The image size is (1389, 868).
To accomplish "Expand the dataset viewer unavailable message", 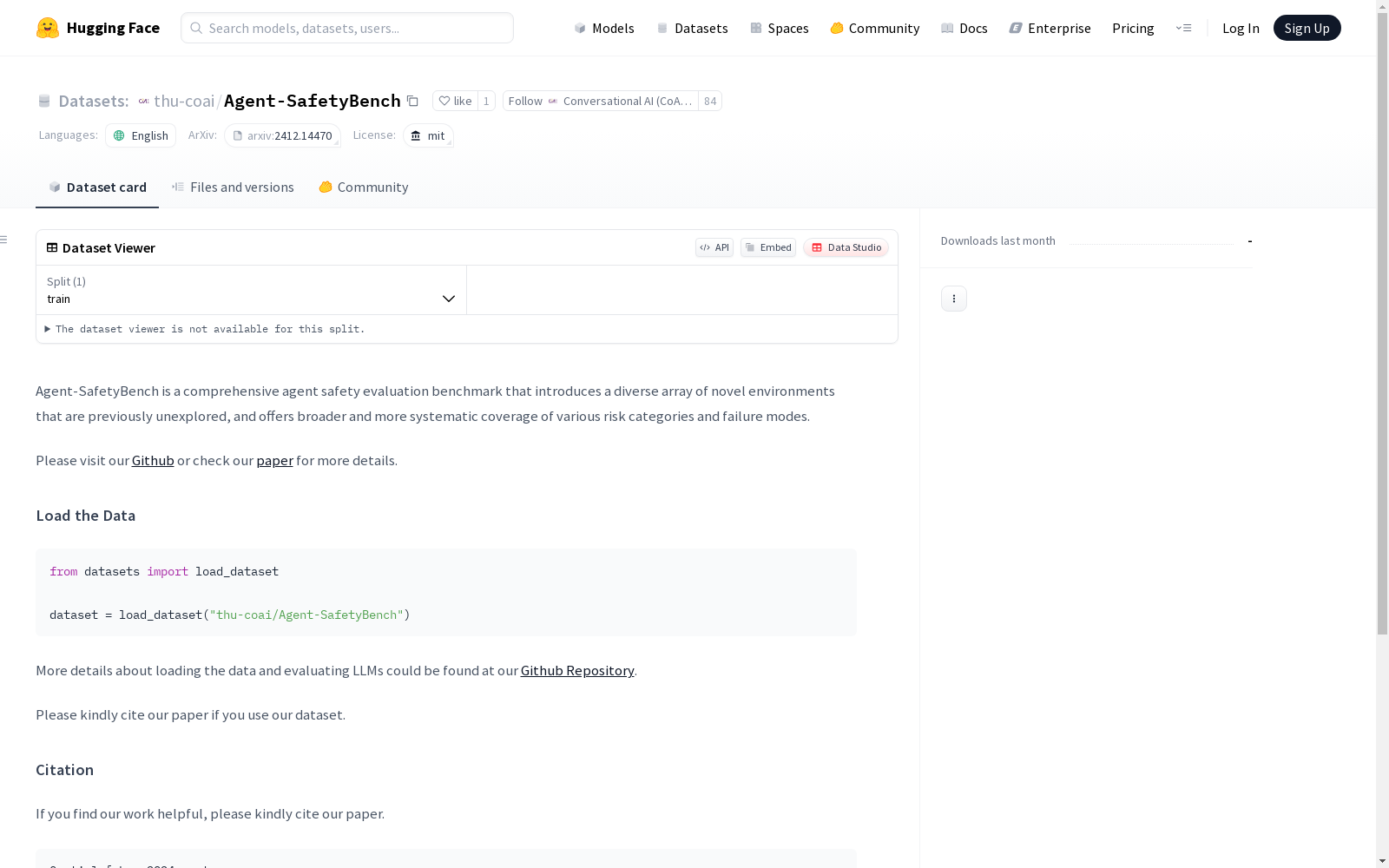I will click(205, 329).
